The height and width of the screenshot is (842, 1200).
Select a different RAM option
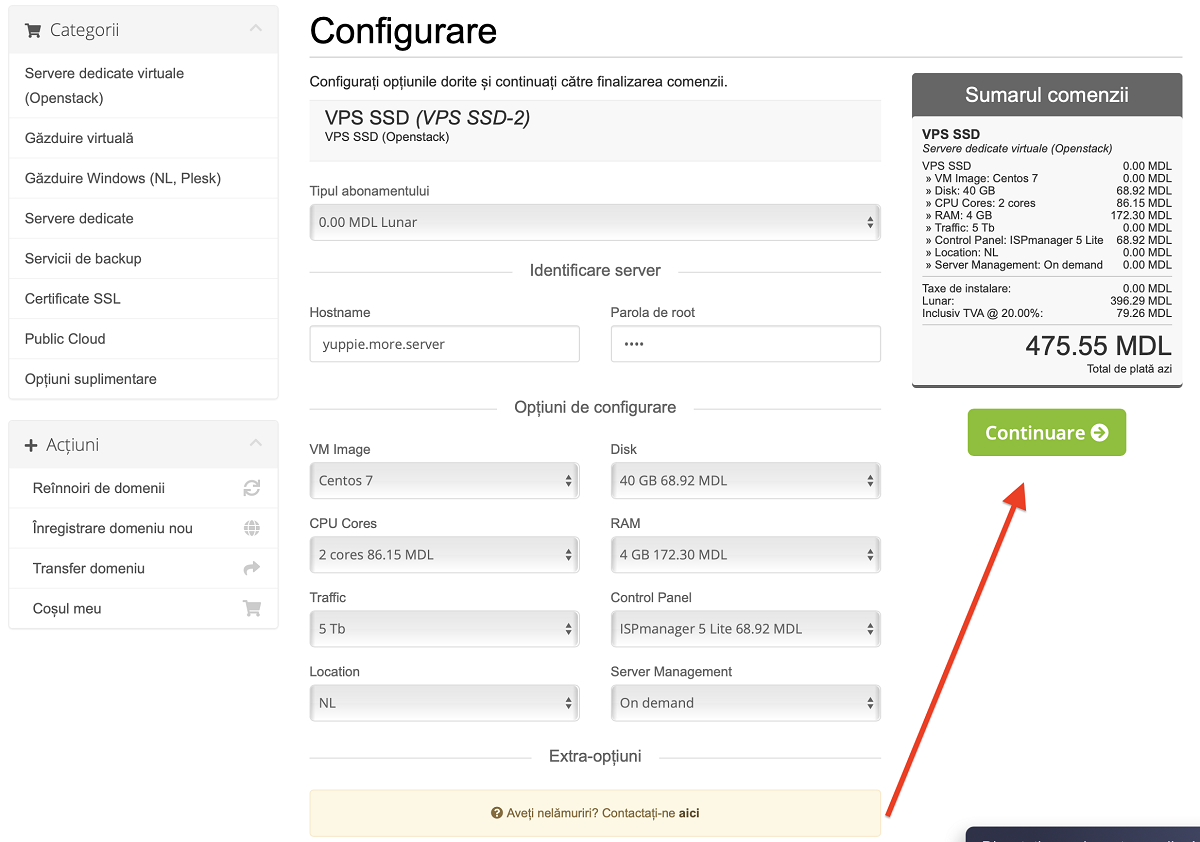tap(745, 554)
